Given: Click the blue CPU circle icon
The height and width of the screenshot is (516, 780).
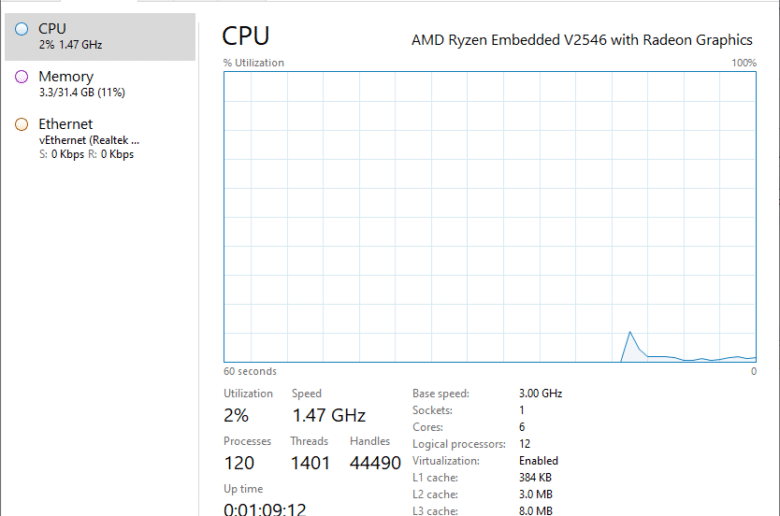Looking at the screenshot, I should point(21,29).
